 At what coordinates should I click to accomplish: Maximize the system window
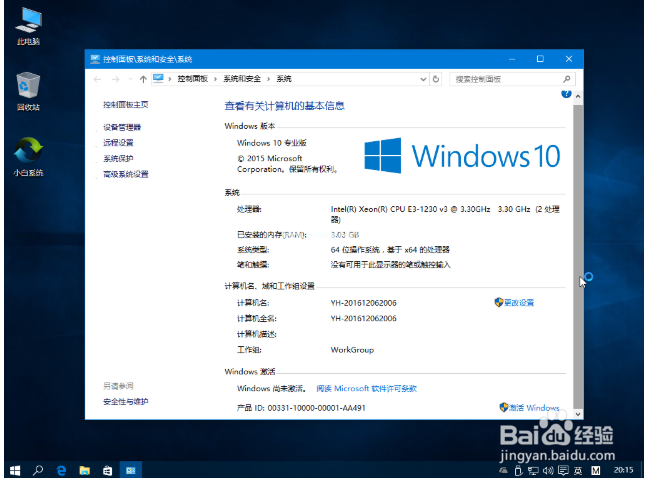pos(540,59)
